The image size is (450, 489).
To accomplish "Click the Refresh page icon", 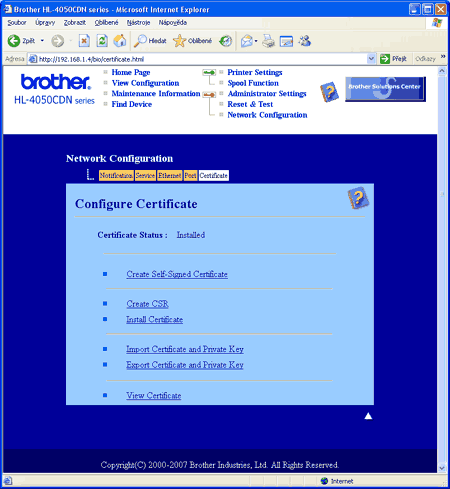I will [102, 41].
